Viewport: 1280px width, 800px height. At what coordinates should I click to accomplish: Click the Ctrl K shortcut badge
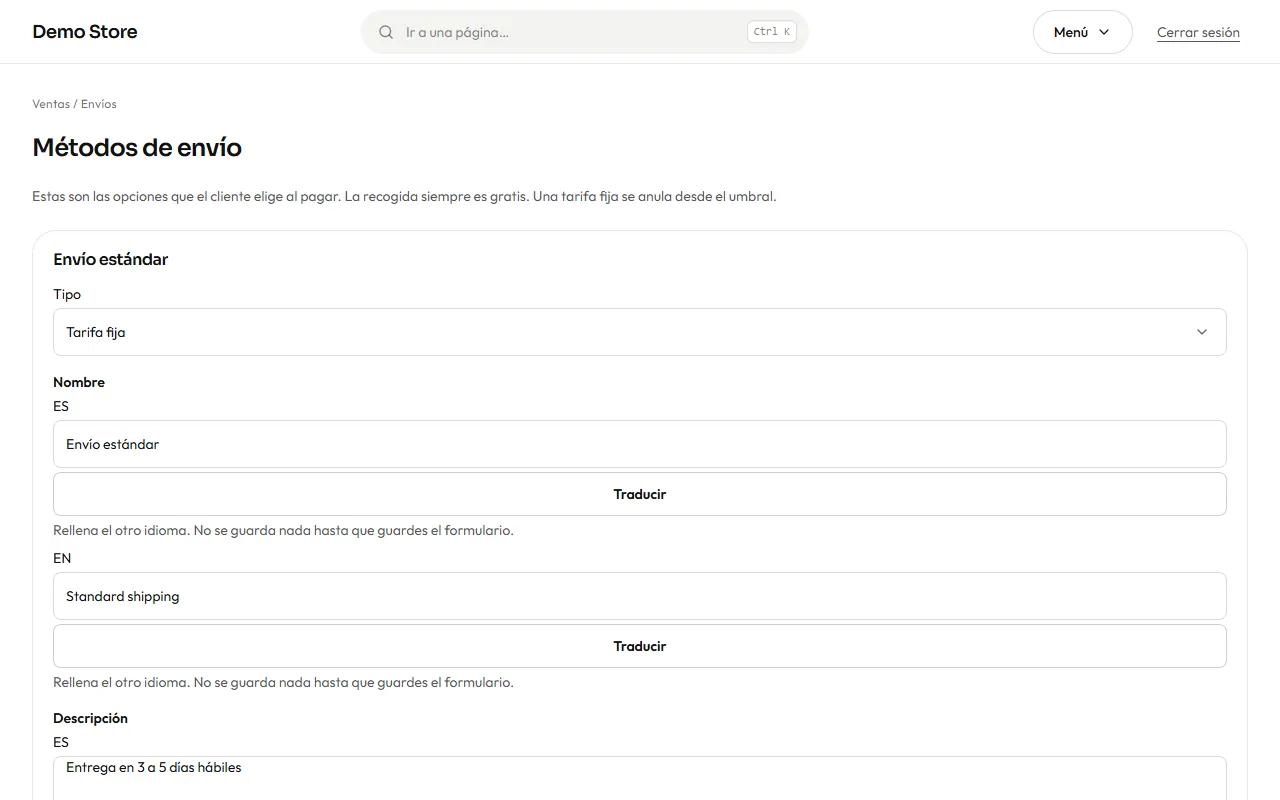[772, 32]
